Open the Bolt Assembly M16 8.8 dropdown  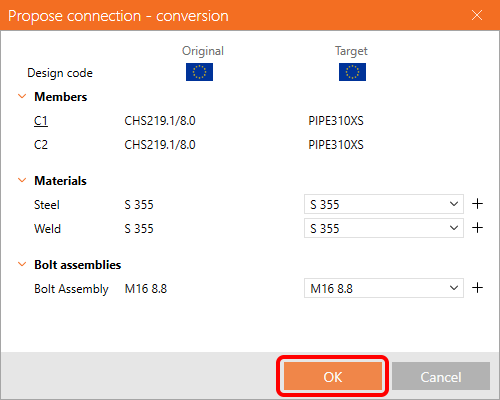point(384,288)
